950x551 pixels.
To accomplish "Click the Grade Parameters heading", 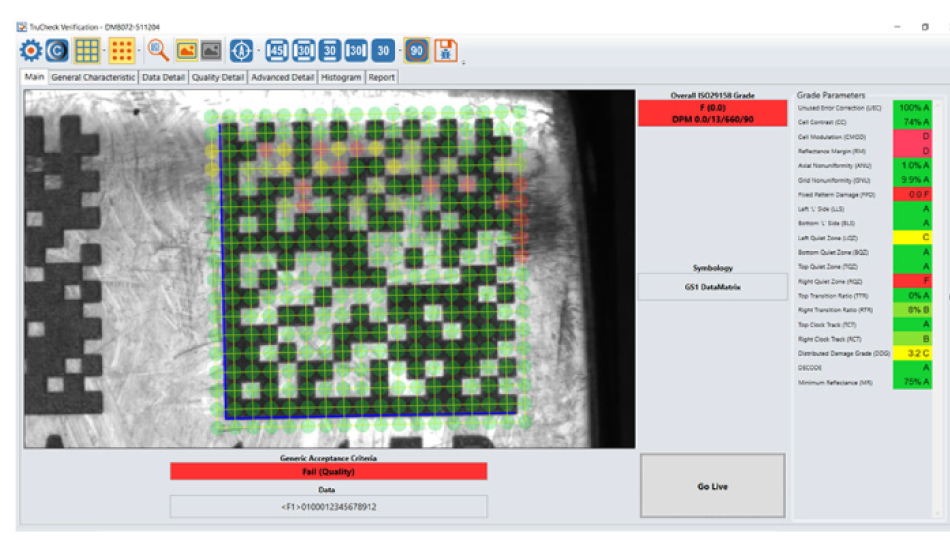I will tap(831, 95).
